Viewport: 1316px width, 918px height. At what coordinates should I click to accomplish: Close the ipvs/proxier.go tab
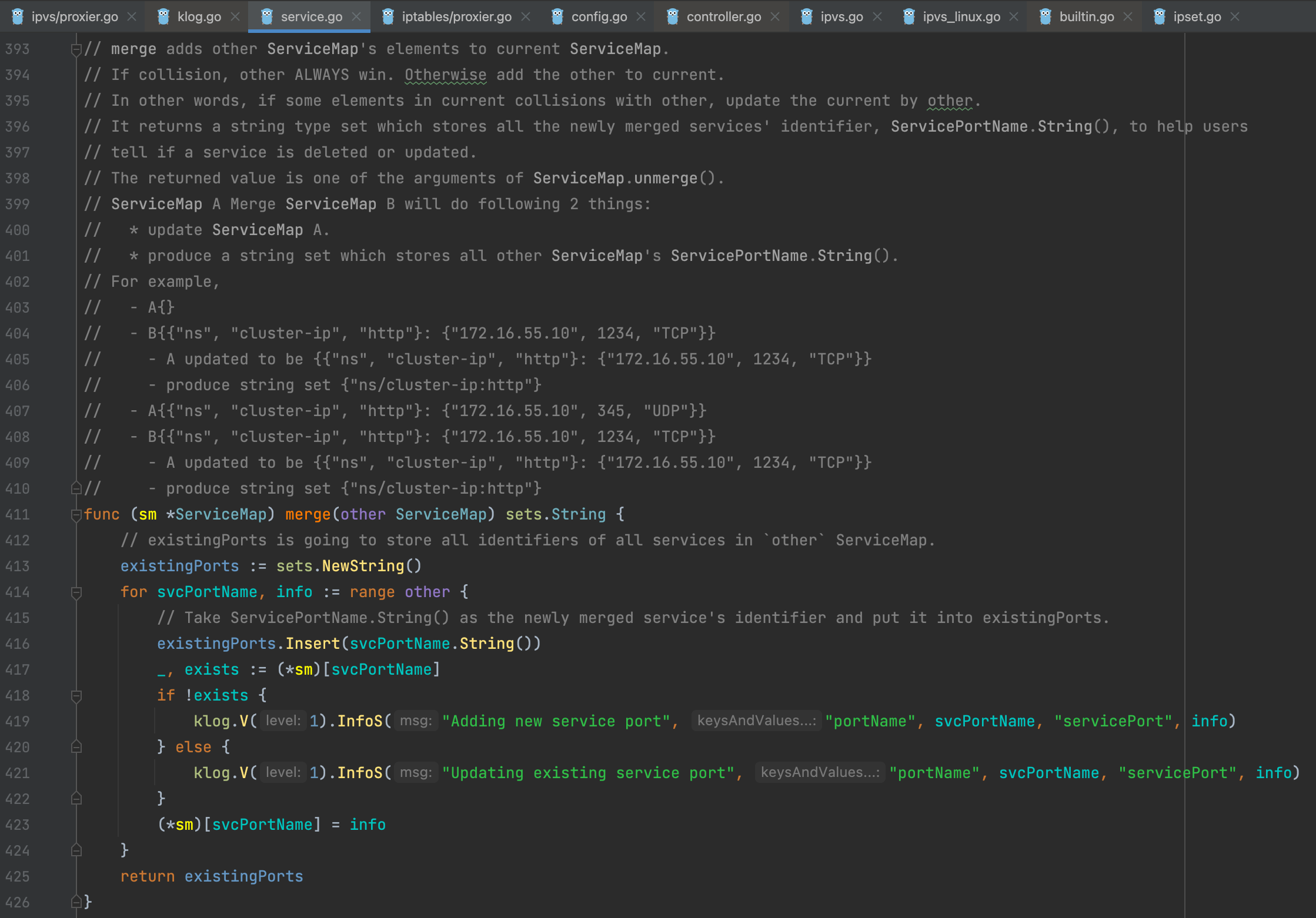pos(132,16)
